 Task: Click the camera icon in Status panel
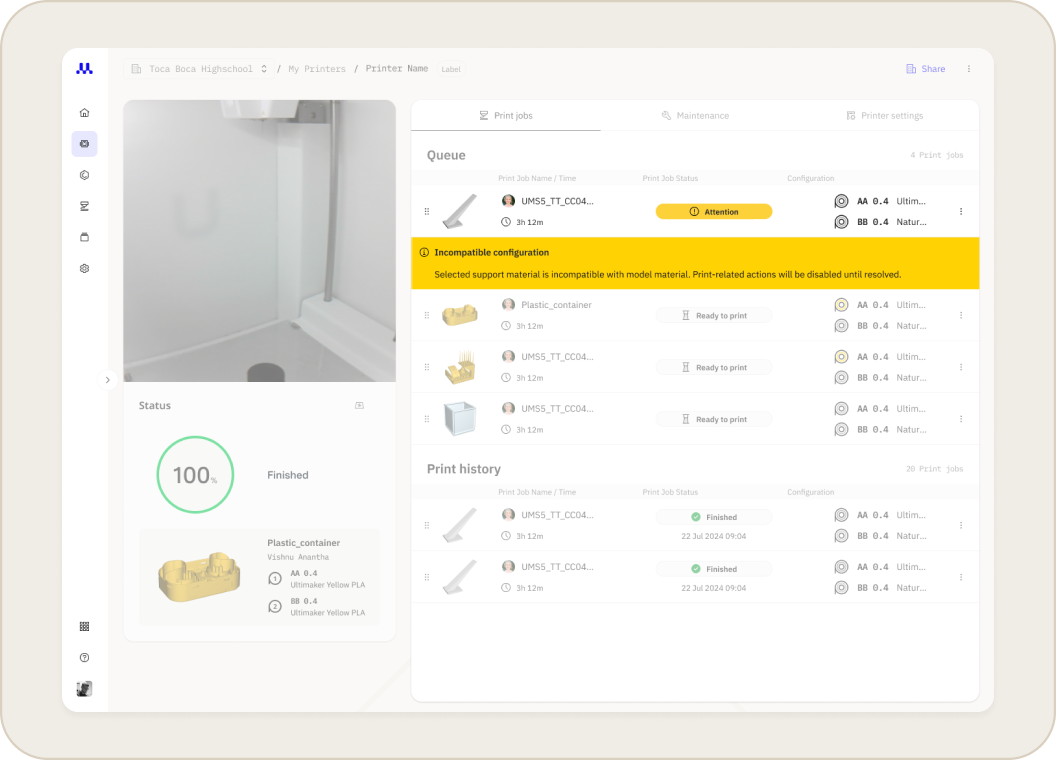coord(360,406)
